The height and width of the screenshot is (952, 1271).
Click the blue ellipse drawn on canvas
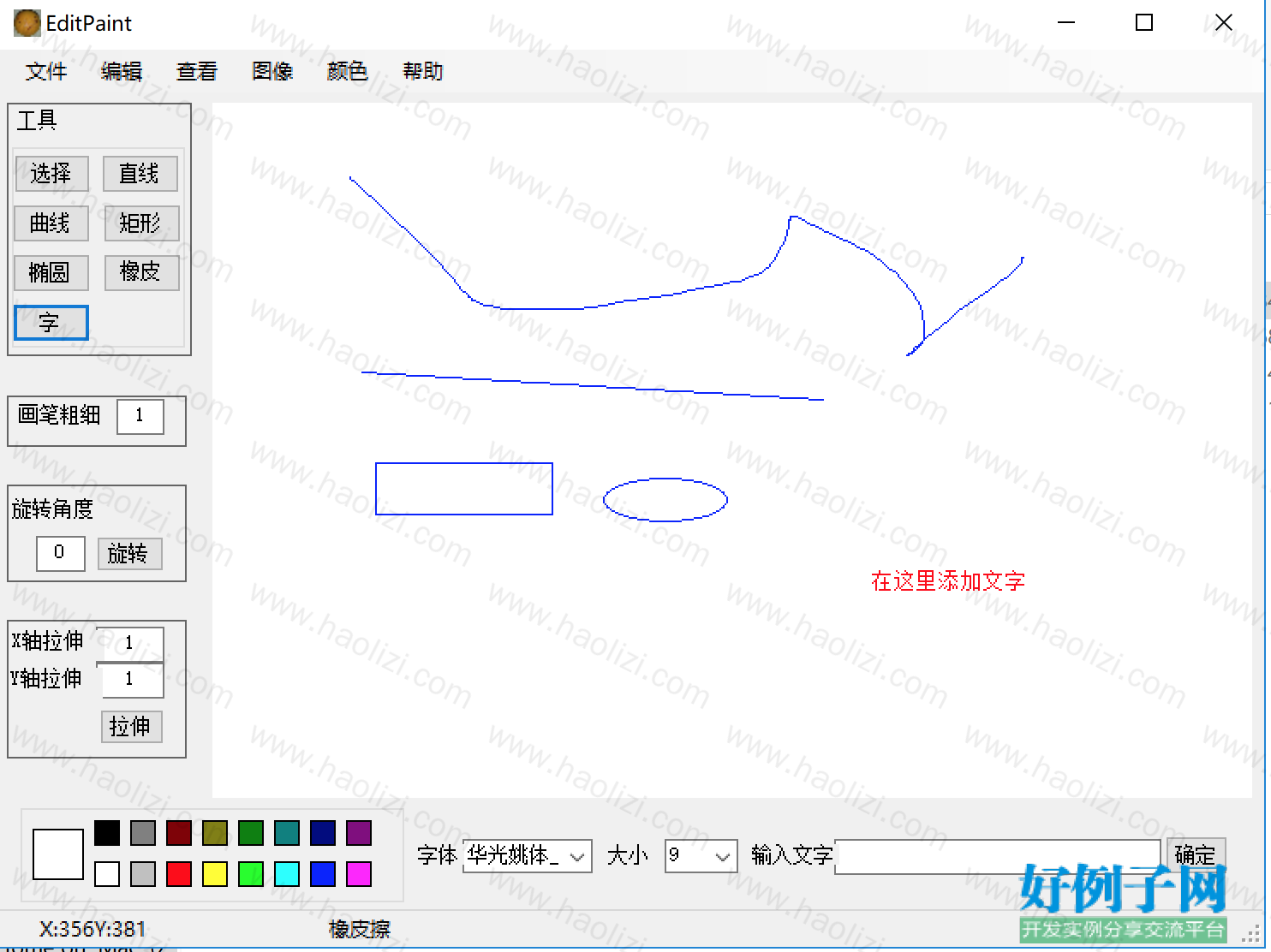[665, 500]
